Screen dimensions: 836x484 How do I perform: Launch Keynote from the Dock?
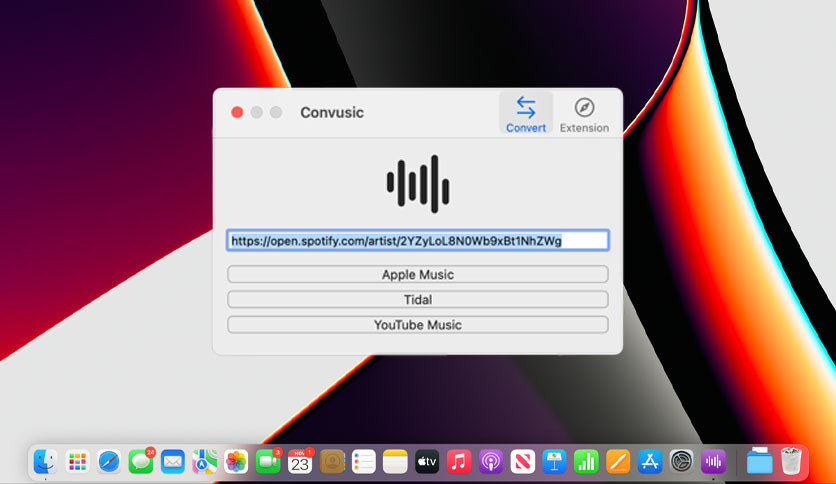[554, 461]
